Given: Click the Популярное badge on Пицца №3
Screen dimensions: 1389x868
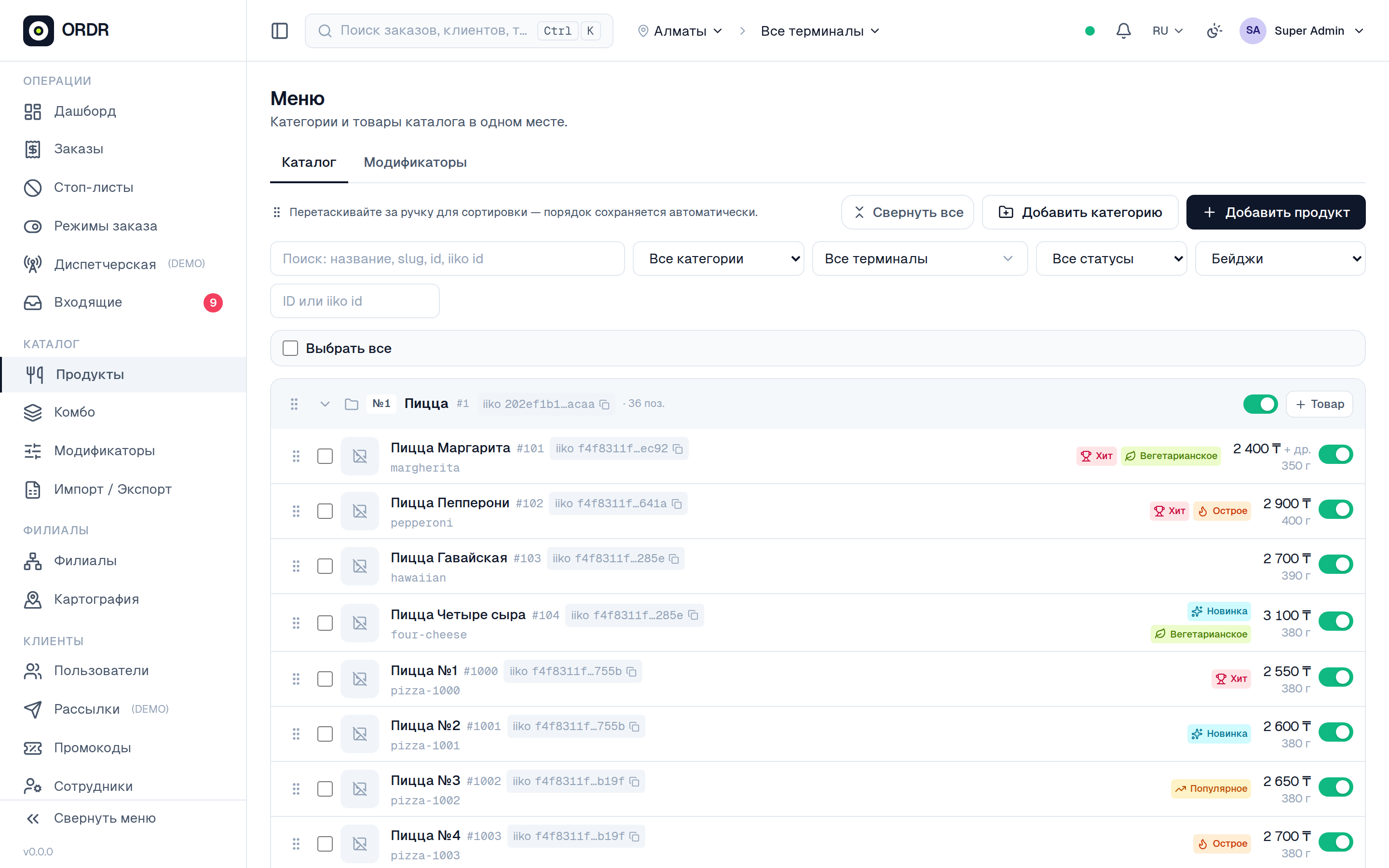Looking at the screenshot, I should tap(1211, 789).
